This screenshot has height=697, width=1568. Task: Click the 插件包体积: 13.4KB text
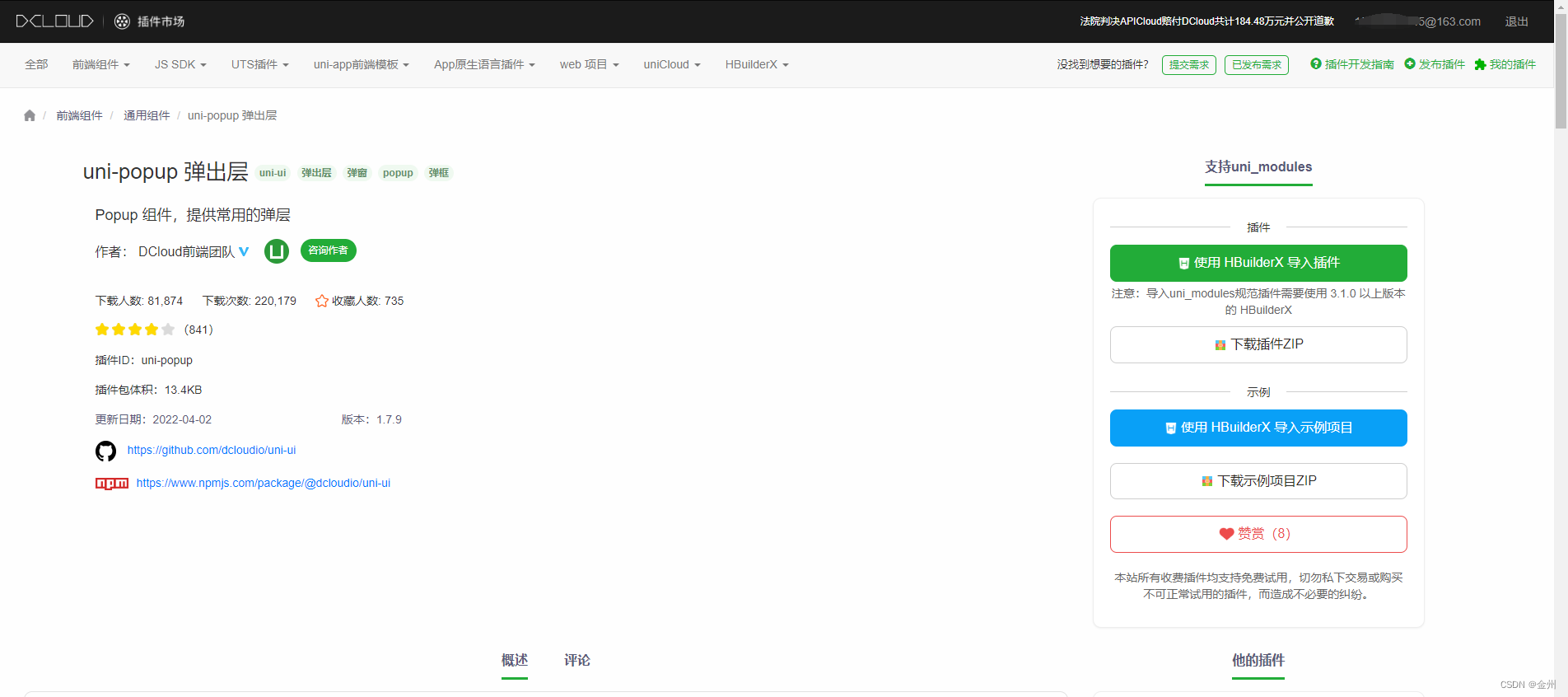pyautogui.click(x=148, y=390)
